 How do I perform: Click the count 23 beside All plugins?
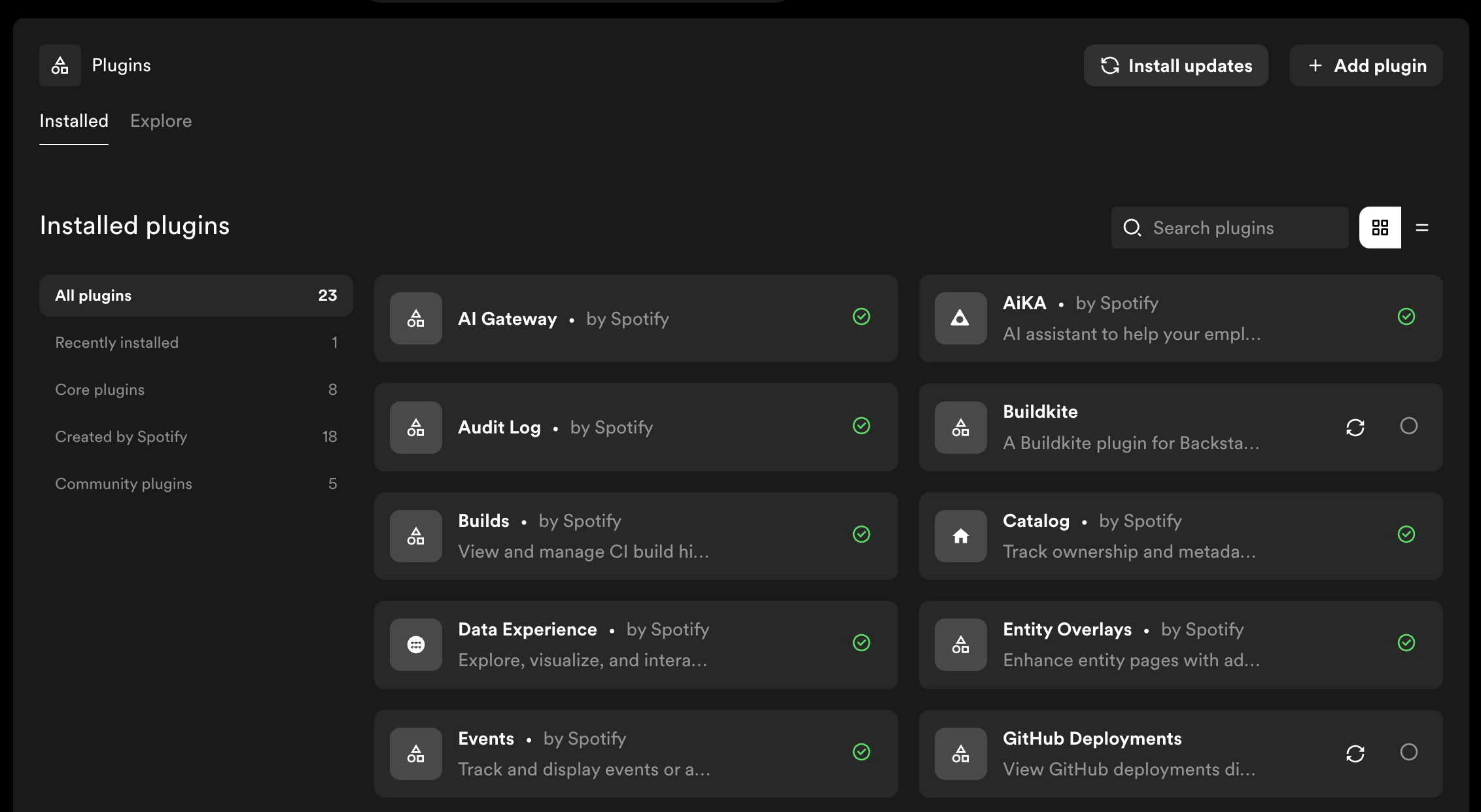tap(328, 296)
